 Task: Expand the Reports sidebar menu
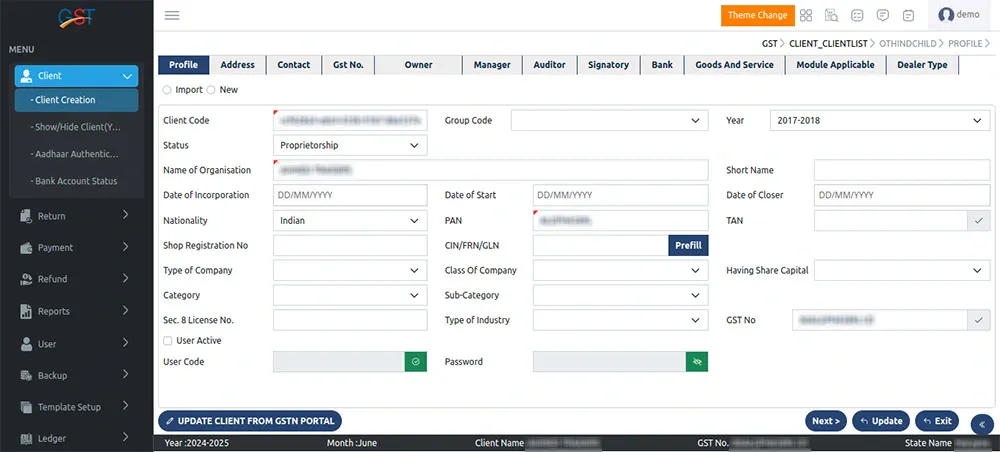coord(77,311)
